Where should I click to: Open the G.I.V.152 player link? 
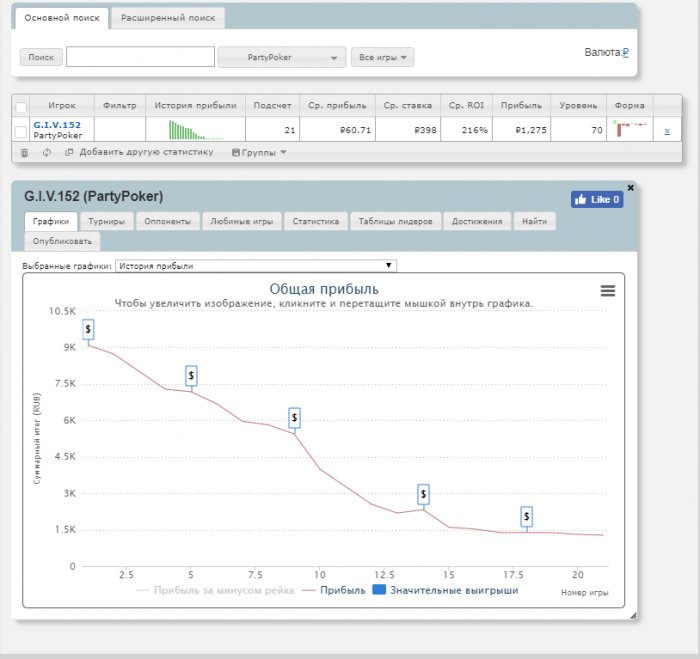57,125
